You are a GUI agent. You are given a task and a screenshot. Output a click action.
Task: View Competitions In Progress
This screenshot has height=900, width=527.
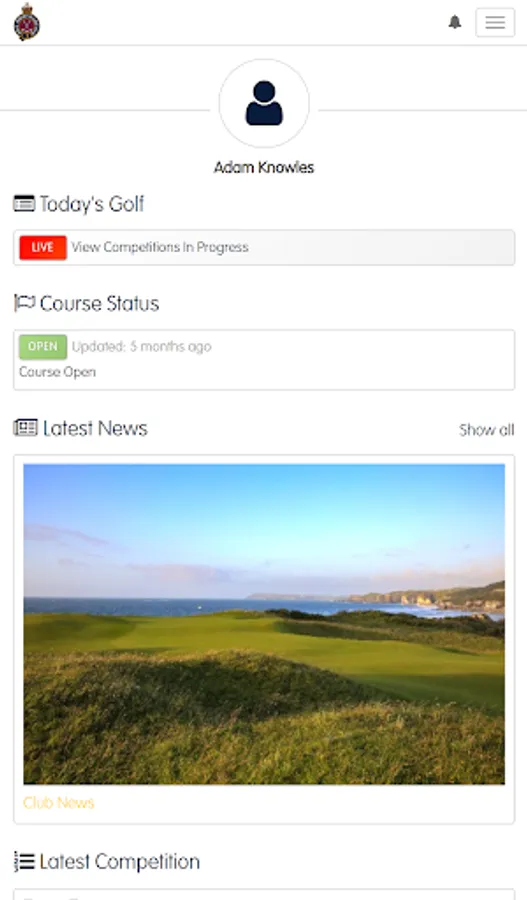point(160,247)
